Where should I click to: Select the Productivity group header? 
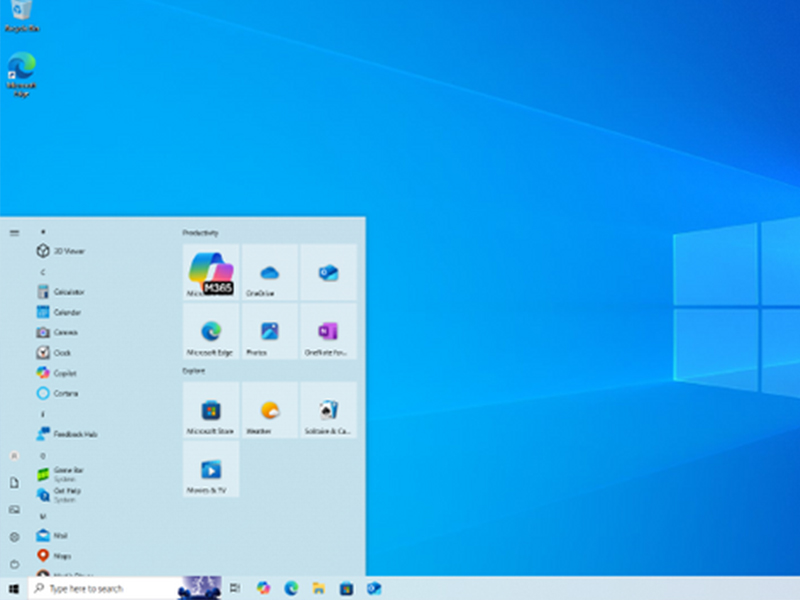click(201, 233)
